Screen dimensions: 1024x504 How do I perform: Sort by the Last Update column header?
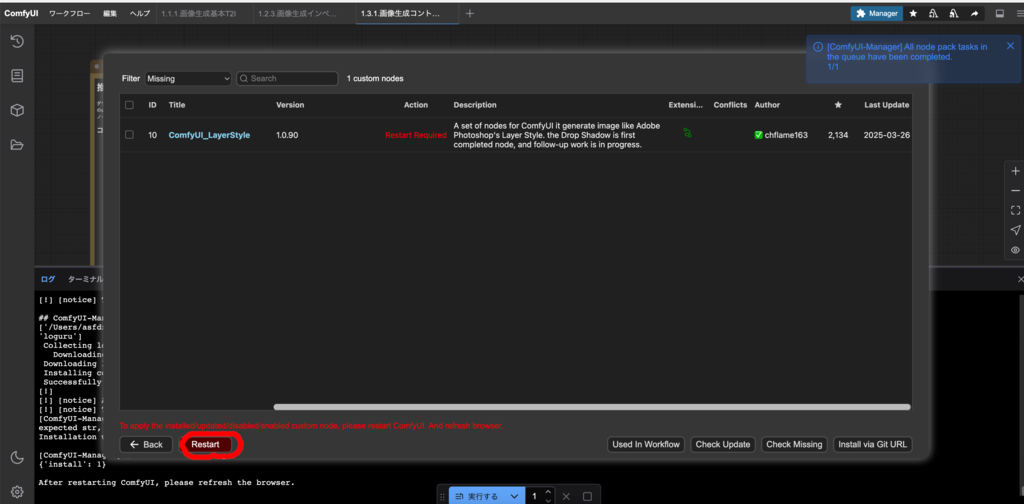886,104
